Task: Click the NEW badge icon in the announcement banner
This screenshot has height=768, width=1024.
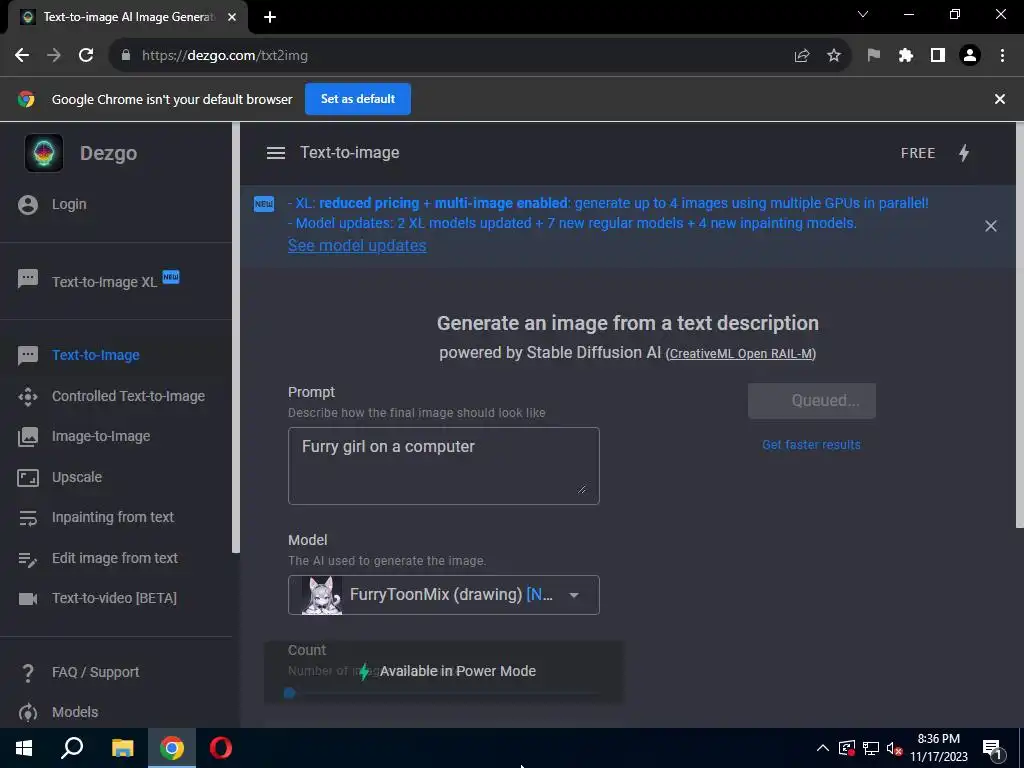Action: tap(264, 204)
